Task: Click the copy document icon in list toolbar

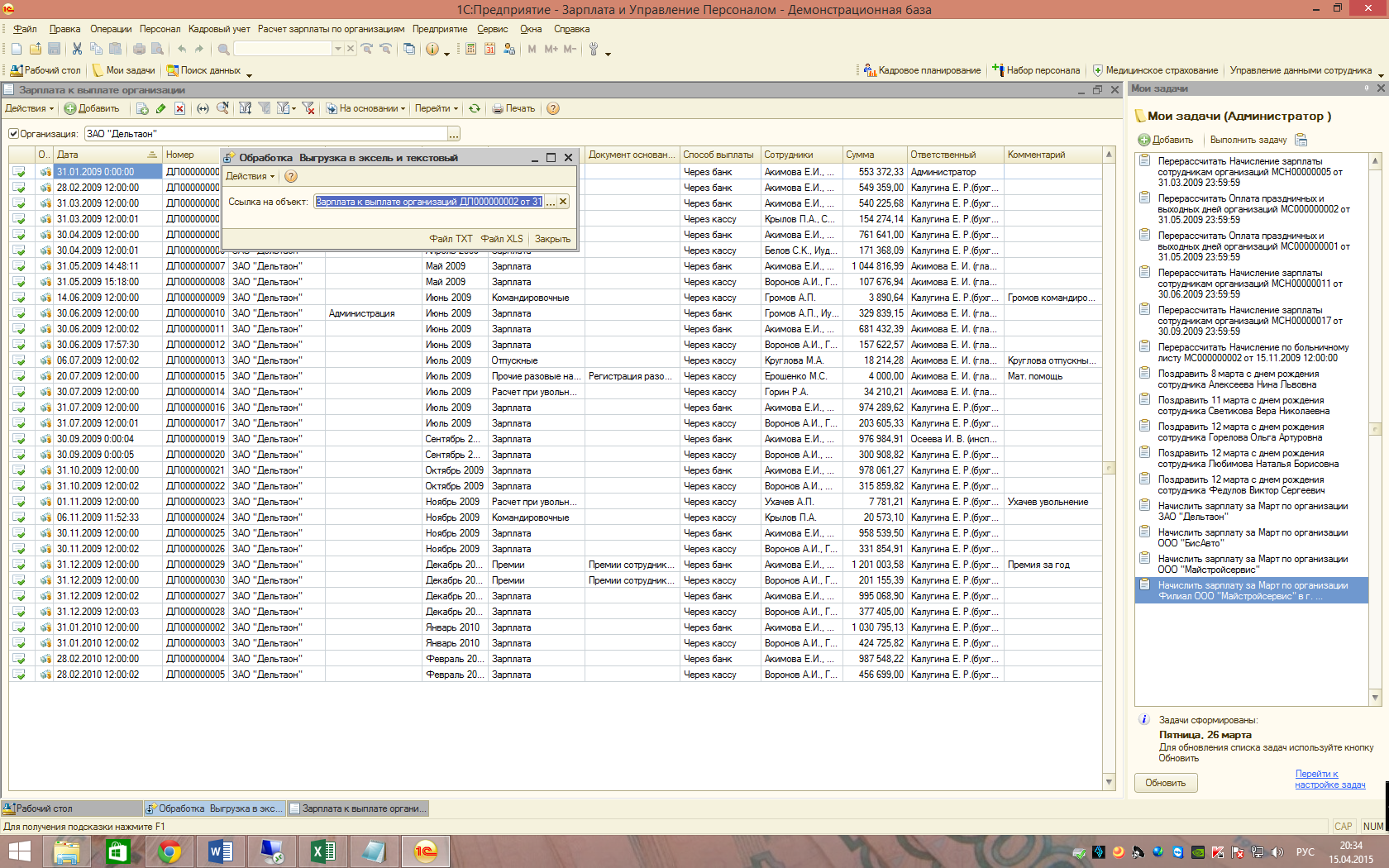Action: tap(142, 108)
